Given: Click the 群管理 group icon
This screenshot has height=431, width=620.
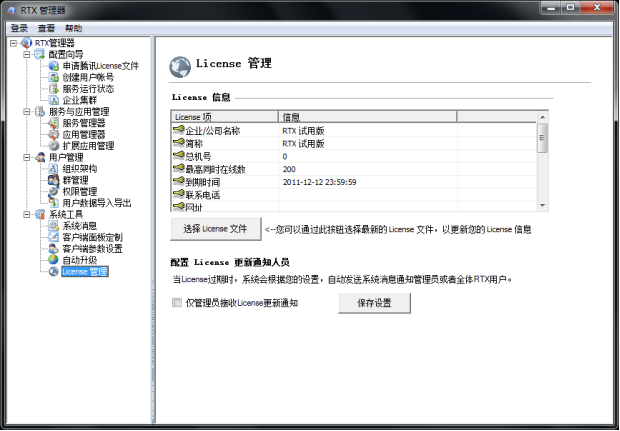Looking at the screenshot, I should [x=53, y=180].
